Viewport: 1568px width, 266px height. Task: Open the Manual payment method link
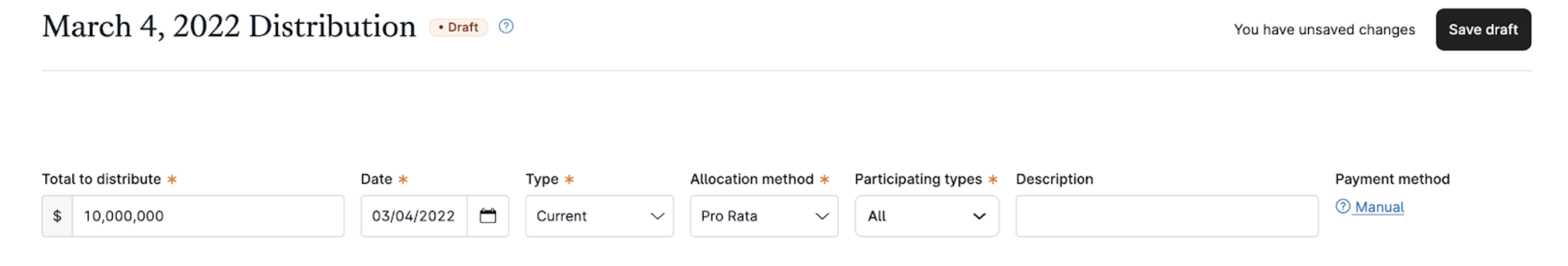[1379, 207]
